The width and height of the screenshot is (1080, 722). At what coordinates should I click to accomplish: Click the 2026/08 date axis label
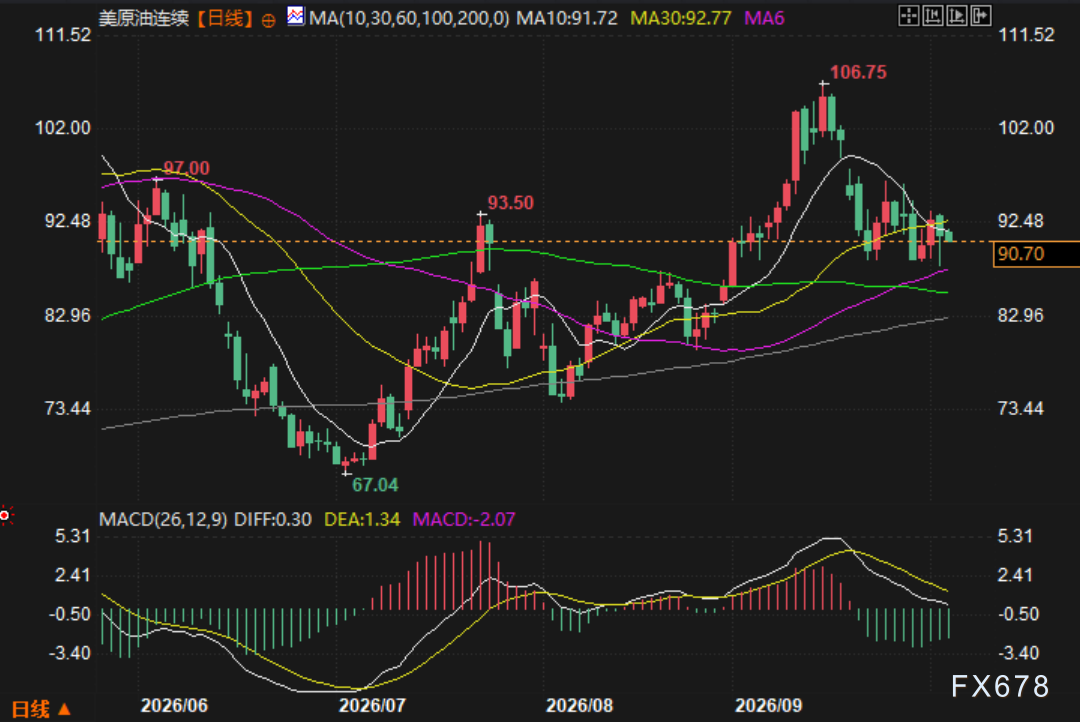point(579,705)
